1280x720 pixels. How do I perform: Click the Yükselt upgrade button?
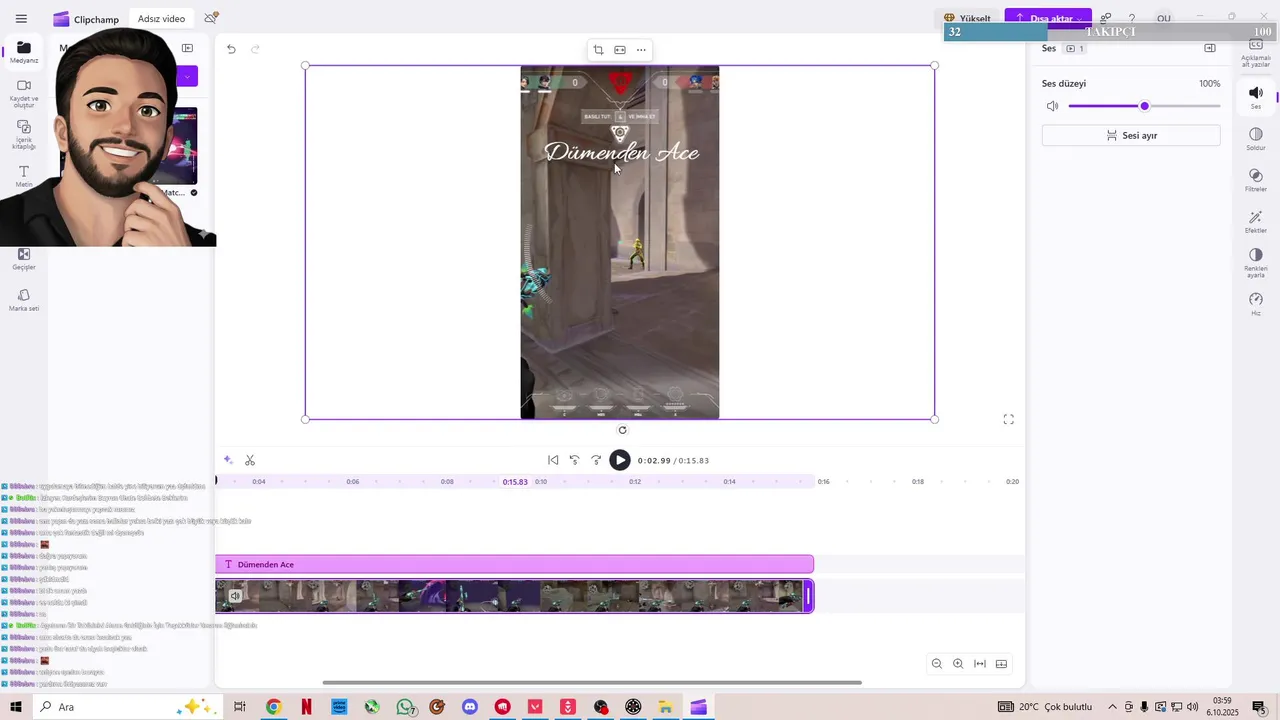tap(968, 18)
